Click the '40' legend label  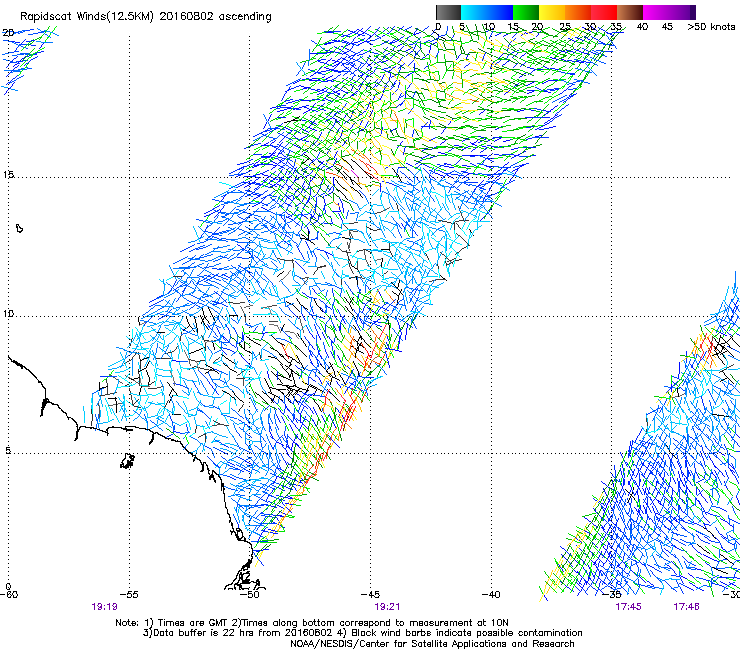[642, 27]
